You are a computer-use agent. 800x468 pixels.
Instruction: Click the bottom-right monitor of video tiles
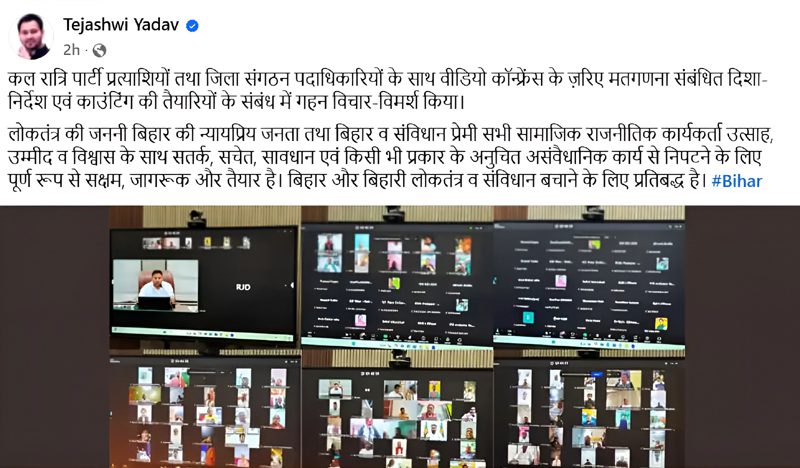pos(589,414)
